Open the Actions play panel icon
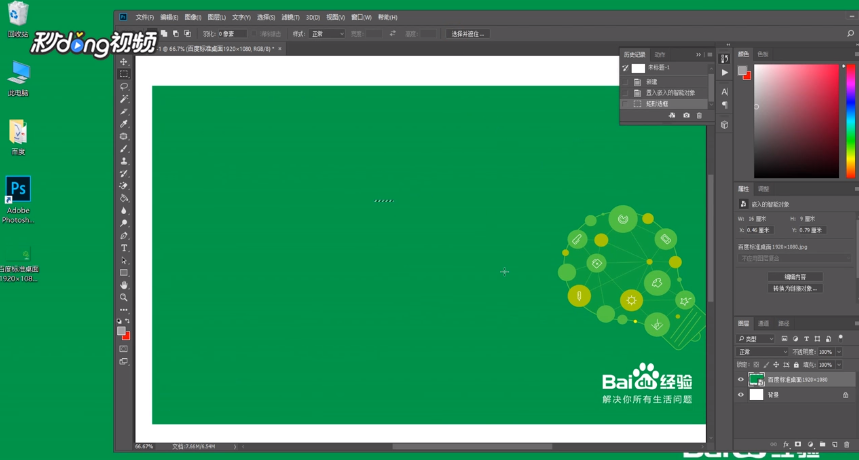Viewport: 859px width, 460px height. [724, 72]
